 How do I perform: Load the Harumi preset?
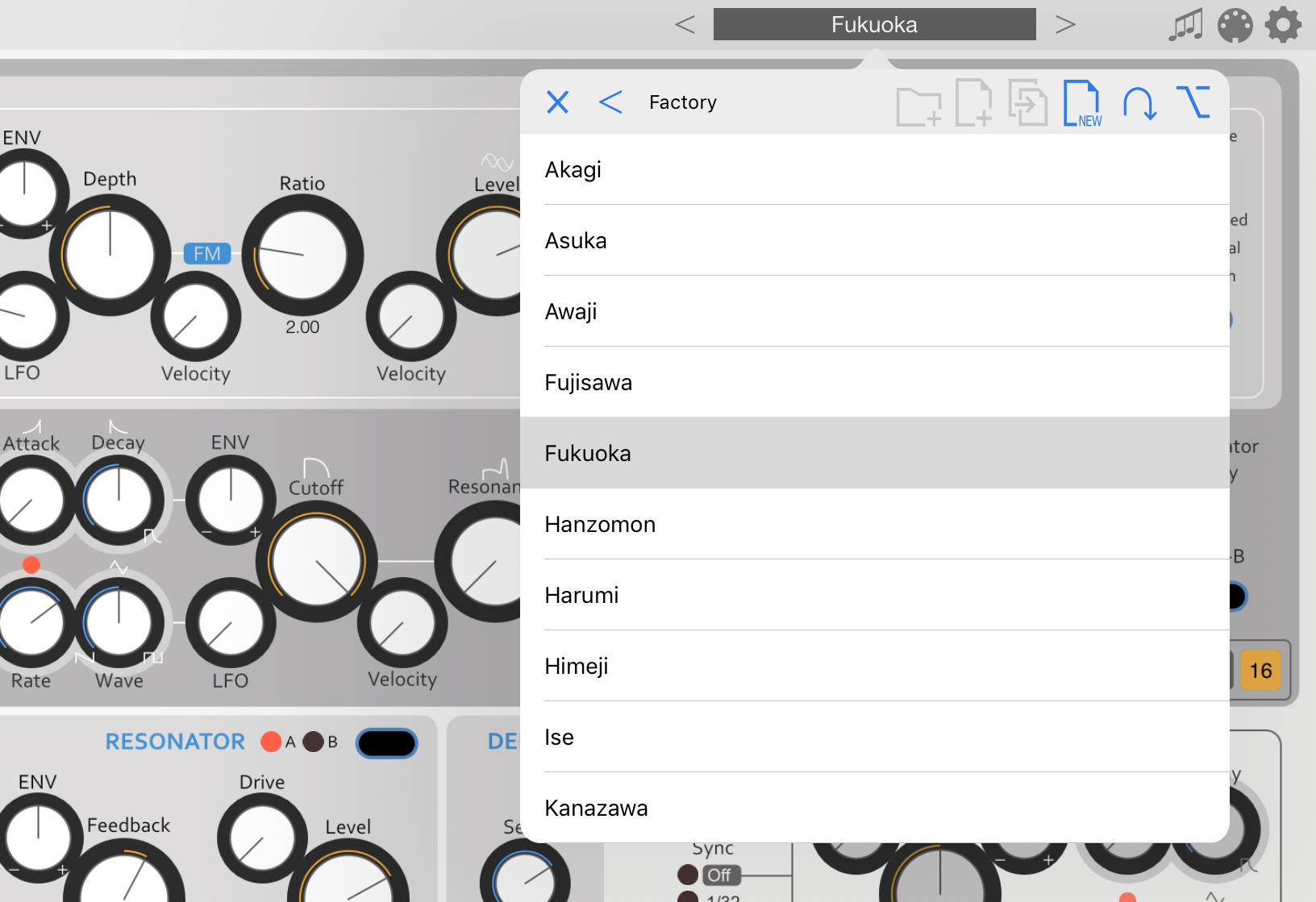pos(875,595)
